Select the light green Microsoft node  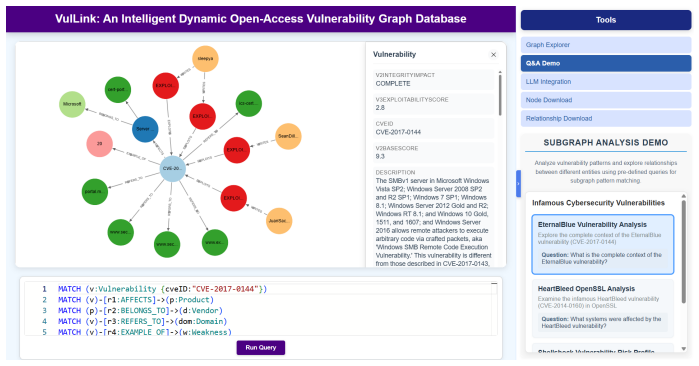pyautogui.click(x=72, y=104)
